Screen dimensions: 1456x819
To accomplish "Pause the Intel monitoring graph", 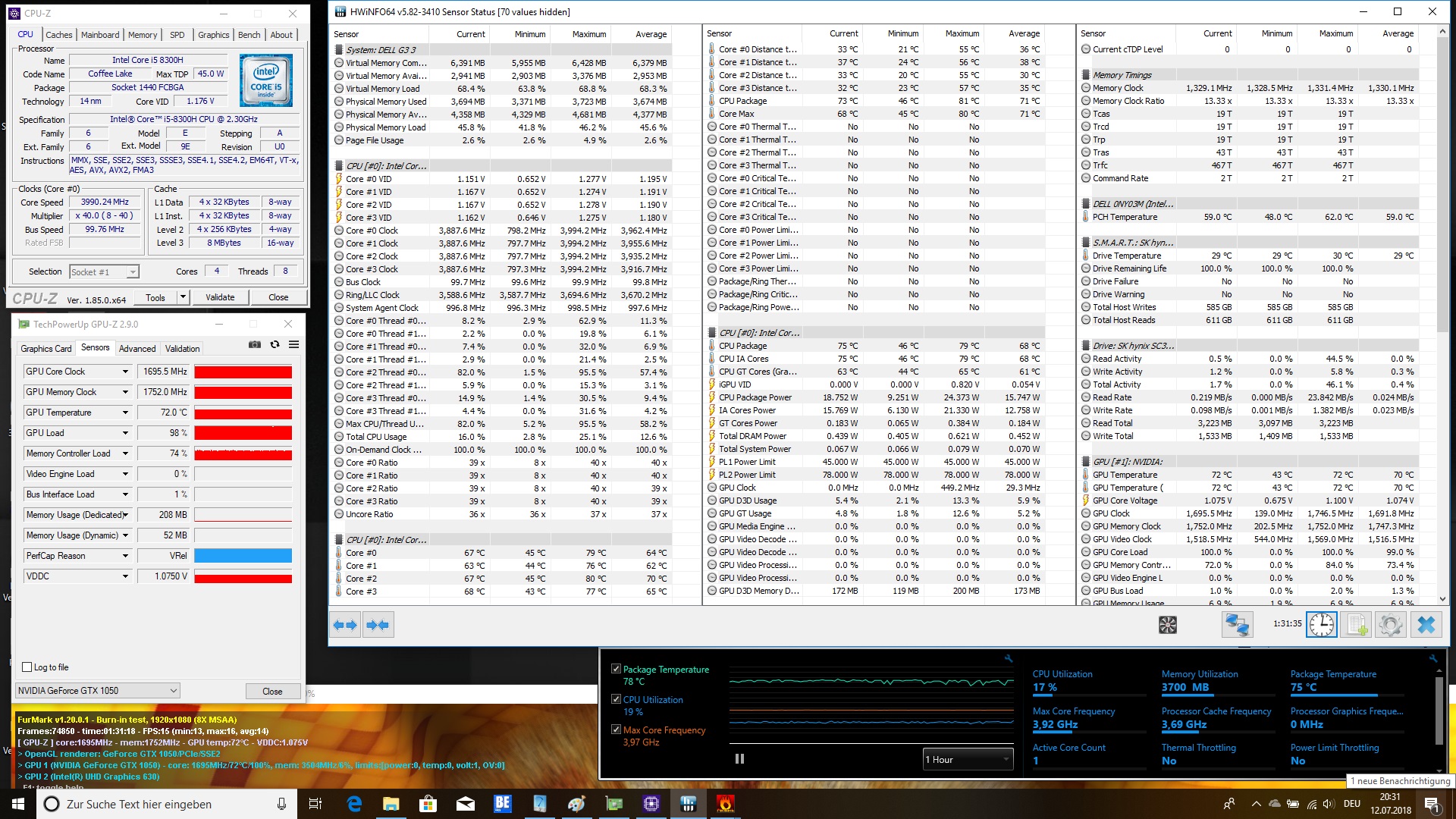I will (x=739, y=759).
